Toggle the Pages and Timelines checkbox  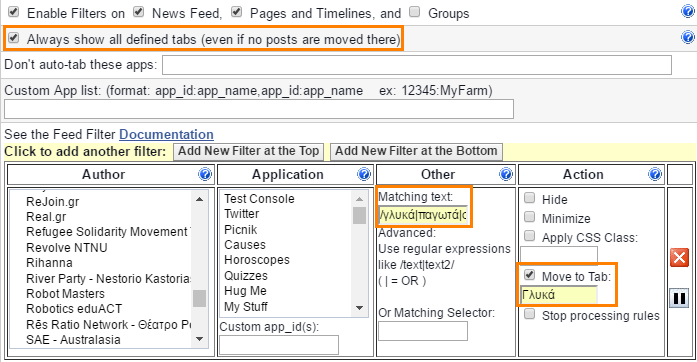coord(236,12)
